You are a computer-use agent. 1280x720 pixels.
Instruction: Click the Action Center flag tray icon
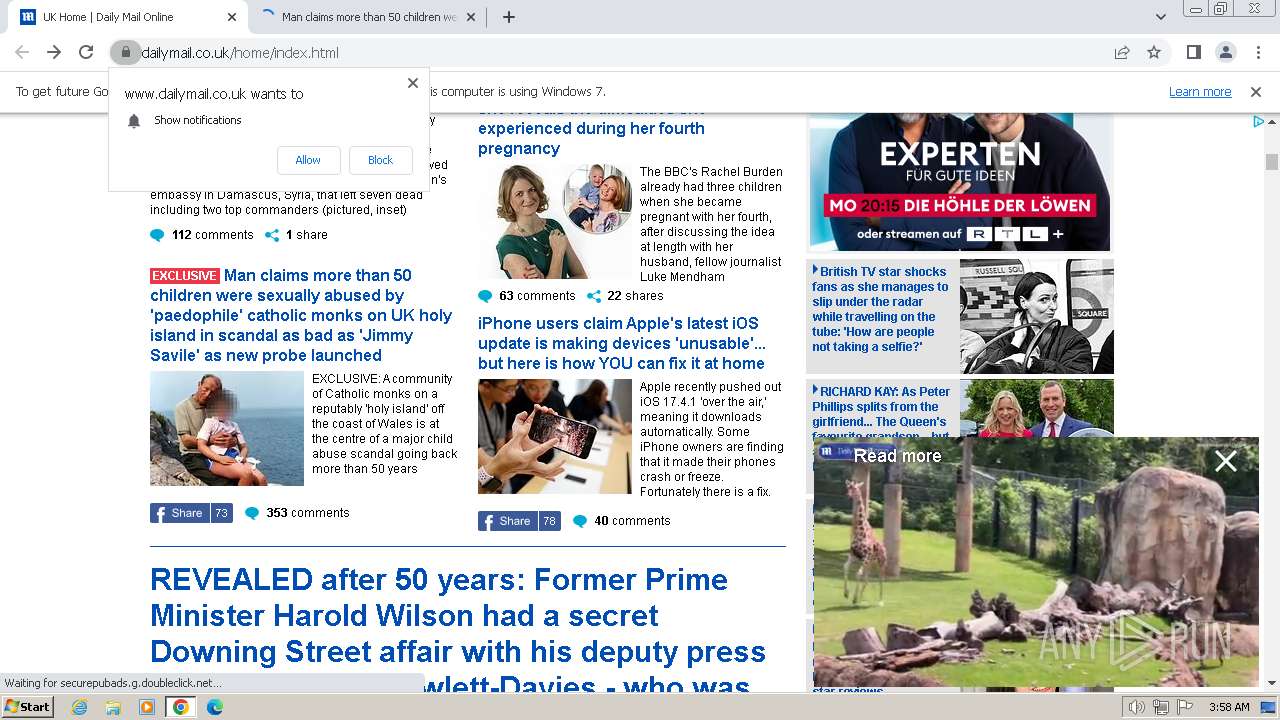(x=1185, y=707)
